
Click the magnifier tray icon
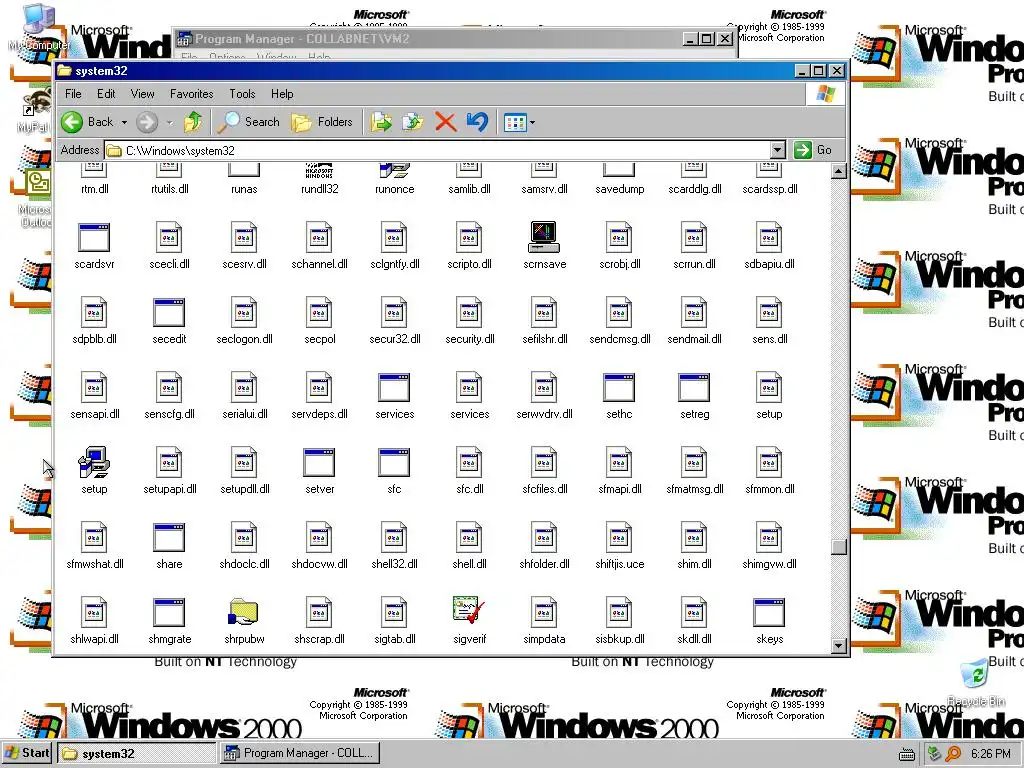pyautogui.click(x=953, y=754)
